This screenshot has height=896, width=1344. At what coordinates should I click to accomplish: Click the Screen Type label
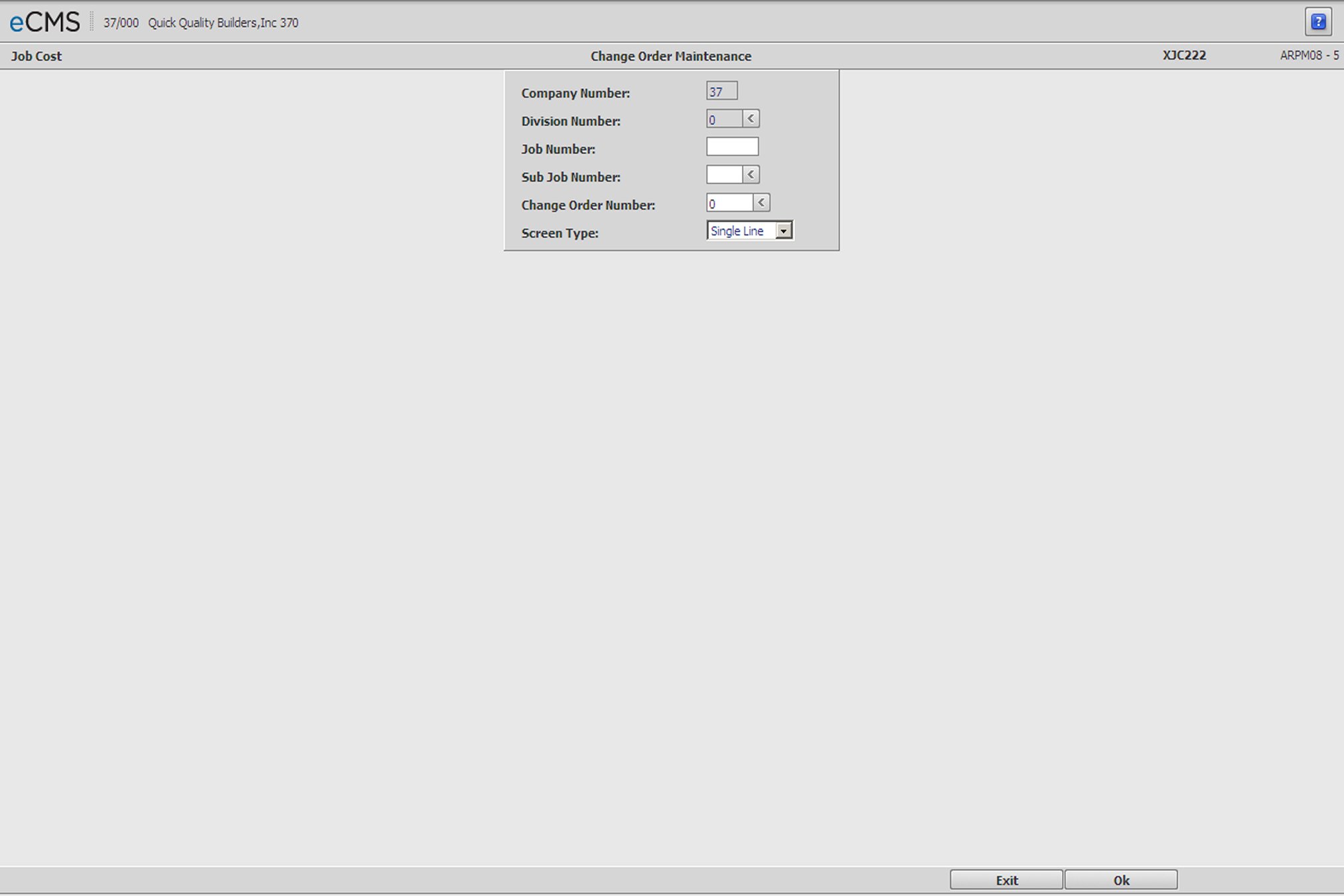pyautogui.click(x=560, y=233)
